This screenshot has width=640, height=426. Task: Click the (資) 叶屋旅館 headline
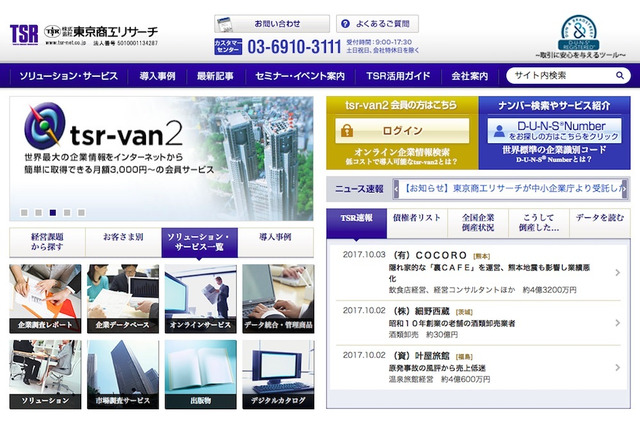[421, 356]
